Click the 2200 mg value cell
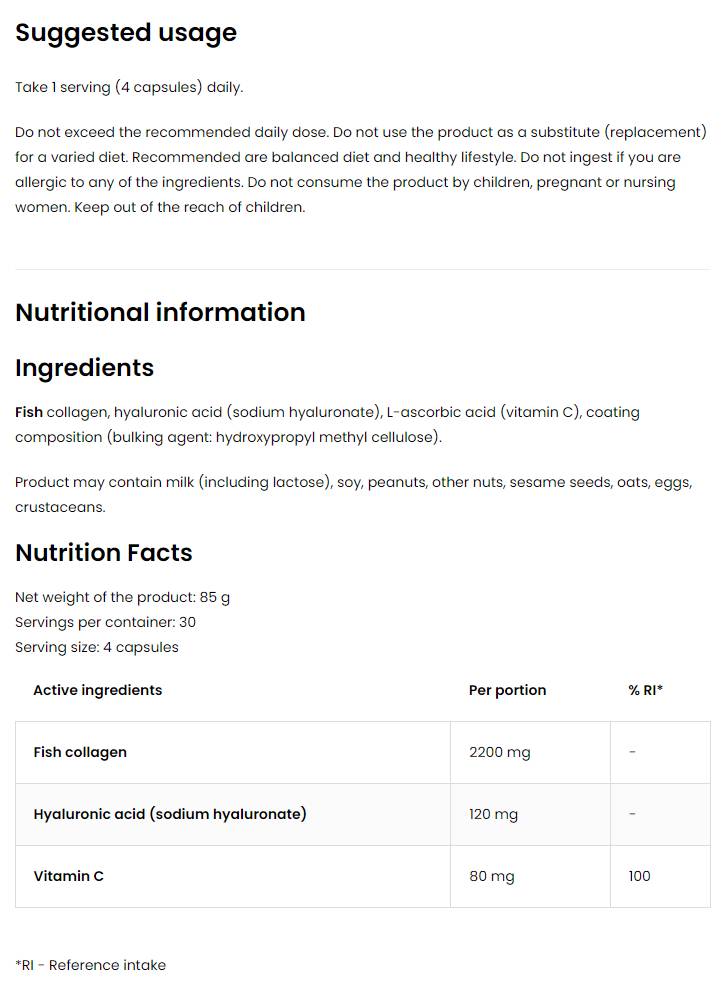Image resolution: width=724 pixels, height=992 pixels. coord(499,752)
